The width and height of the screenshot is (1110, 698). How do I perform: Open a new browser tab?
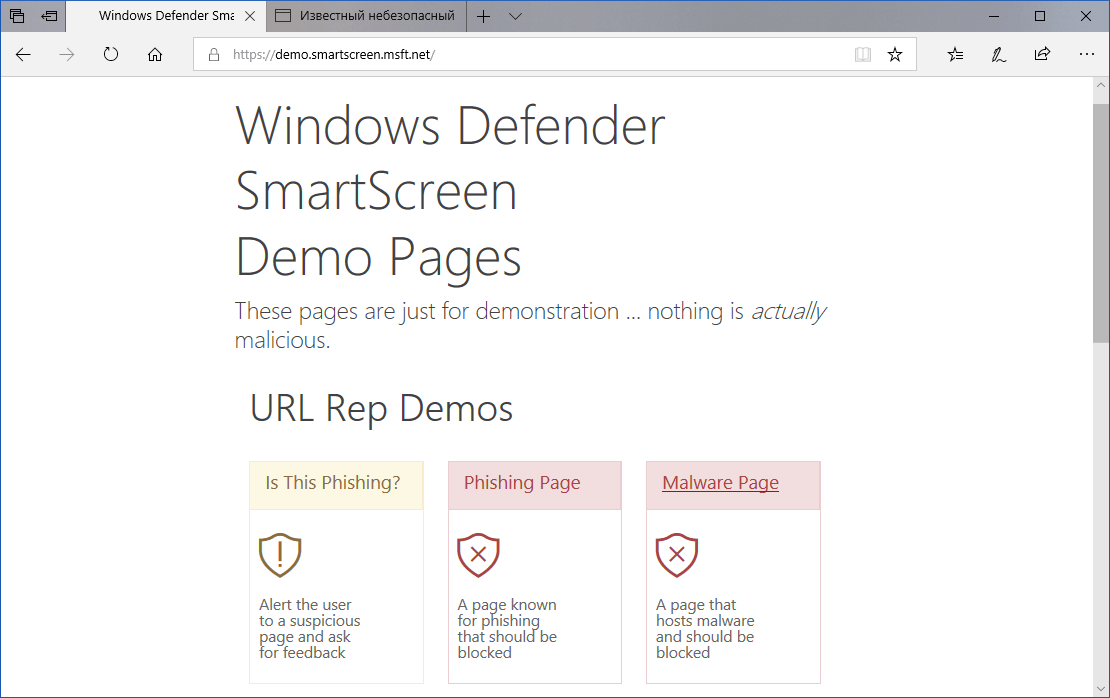pos(483,16)
